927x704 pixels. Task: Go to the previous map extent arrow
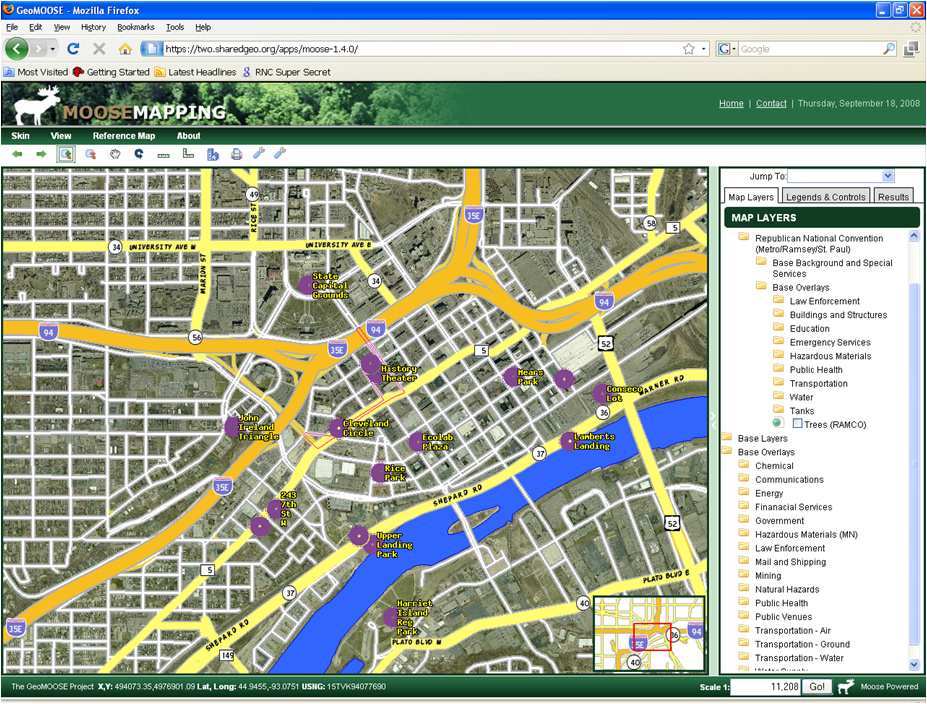point(17,154)
